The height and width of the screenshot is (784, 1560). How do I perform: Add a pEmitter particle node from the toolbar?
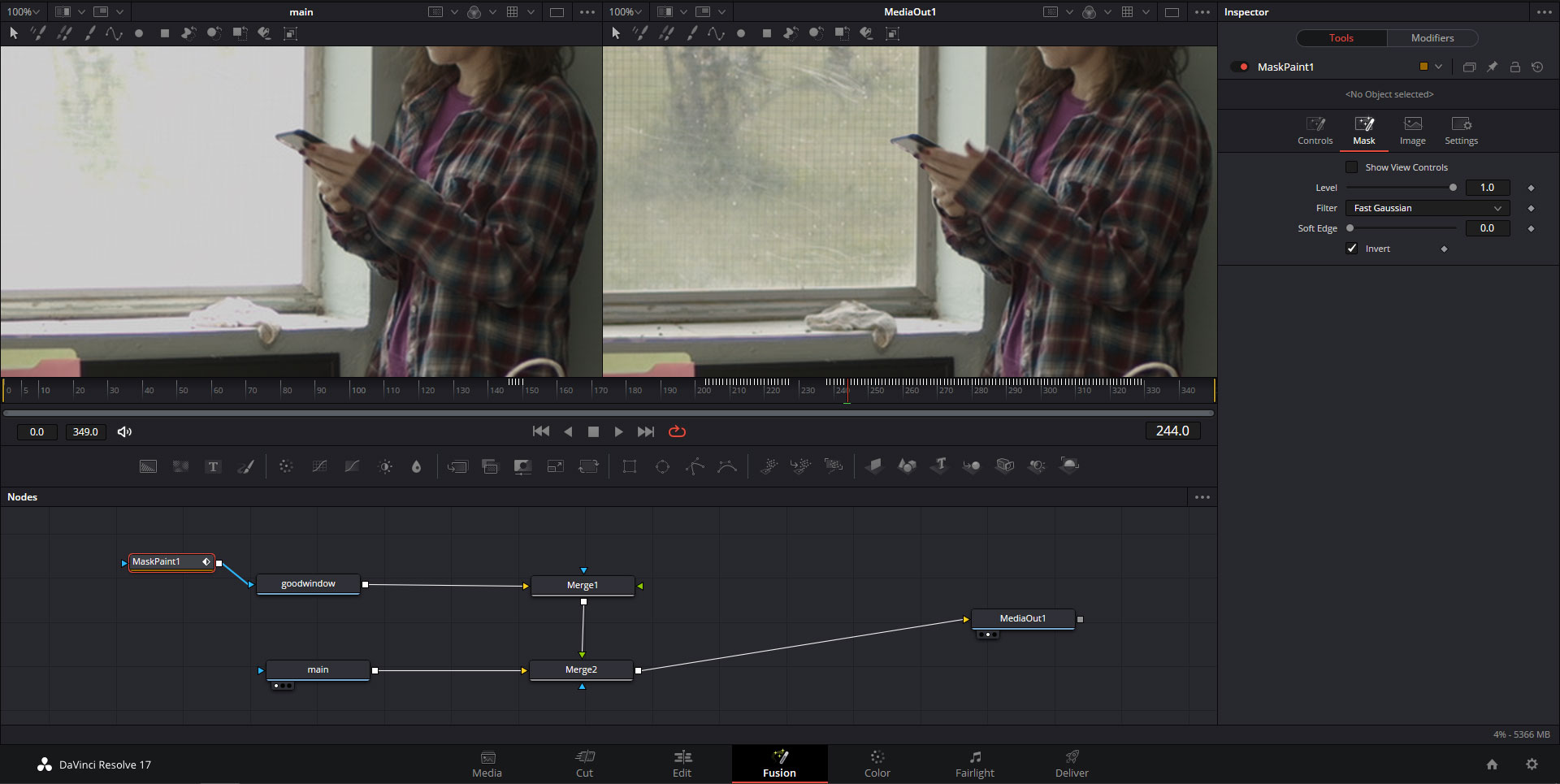click(769, 466)
